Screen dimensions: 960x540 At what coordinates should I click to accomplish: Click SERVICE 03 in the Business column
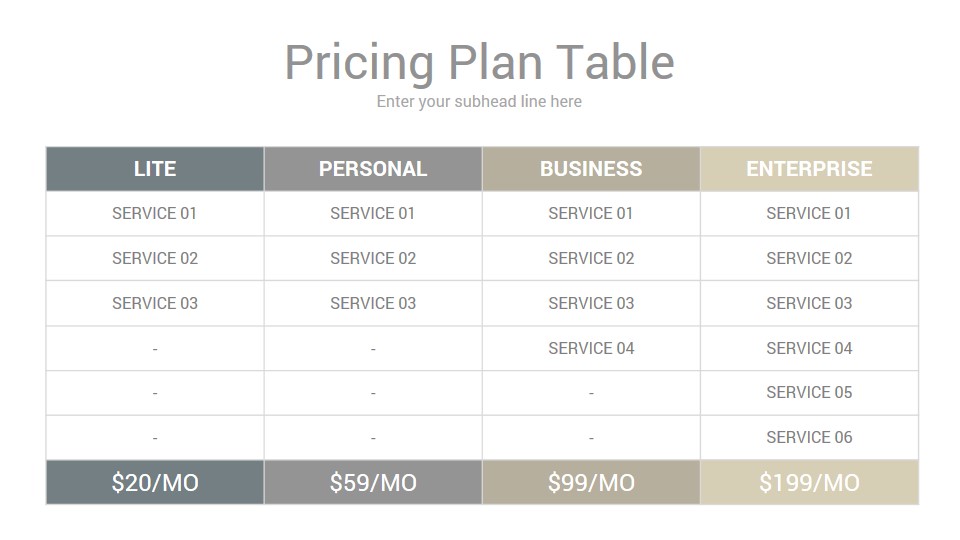(x=591, y=303)
